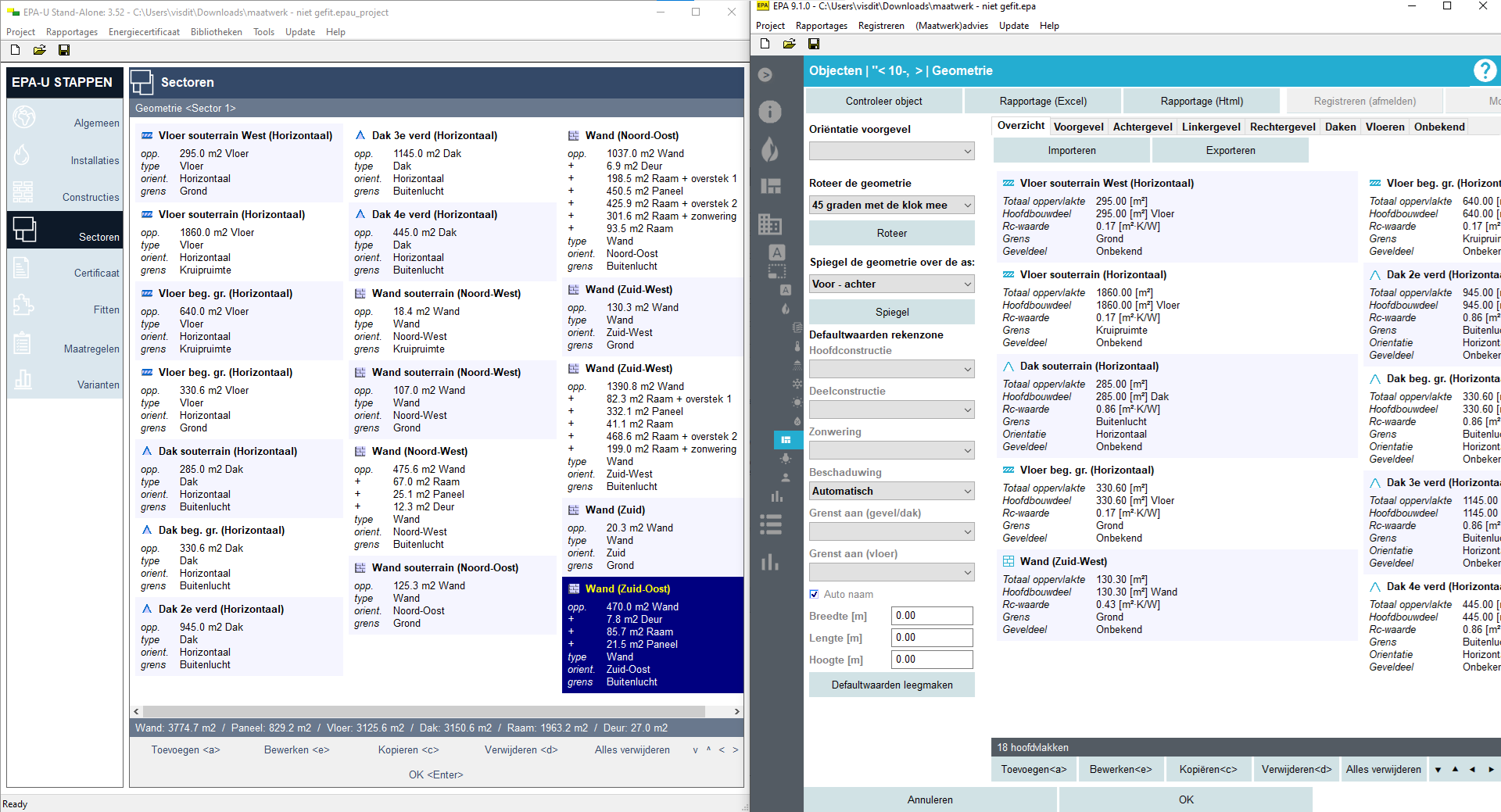Click Defaultwaarden leegmaken button

click(892, 685)
